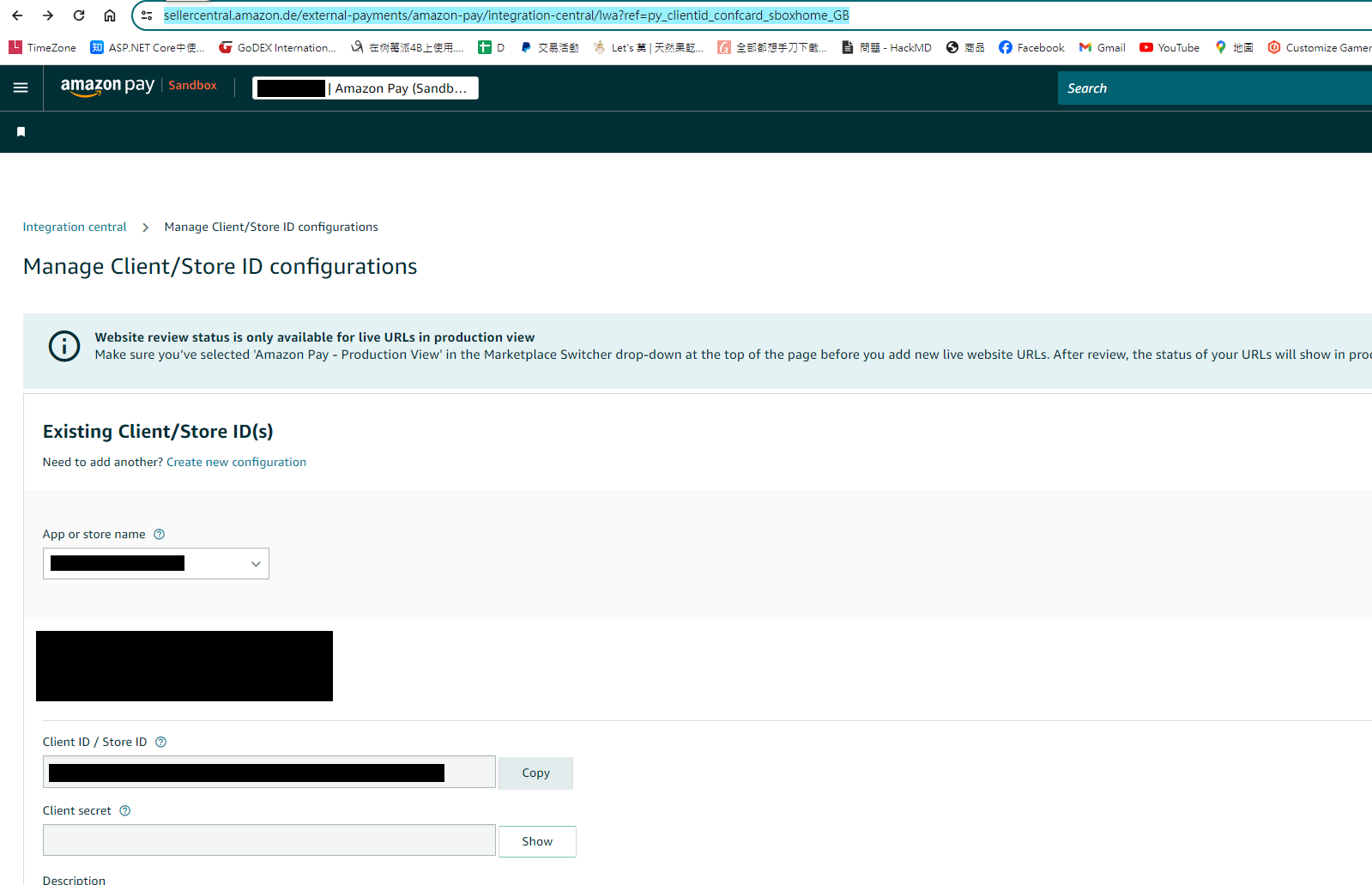Go to Integration central breadcrumb link
This screenshot has width=1372, height=885.
75,227
